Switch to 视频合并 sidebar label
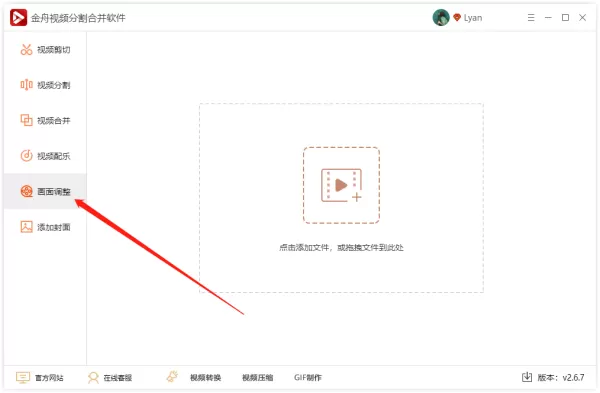600x393 pixels. (54, 121)
